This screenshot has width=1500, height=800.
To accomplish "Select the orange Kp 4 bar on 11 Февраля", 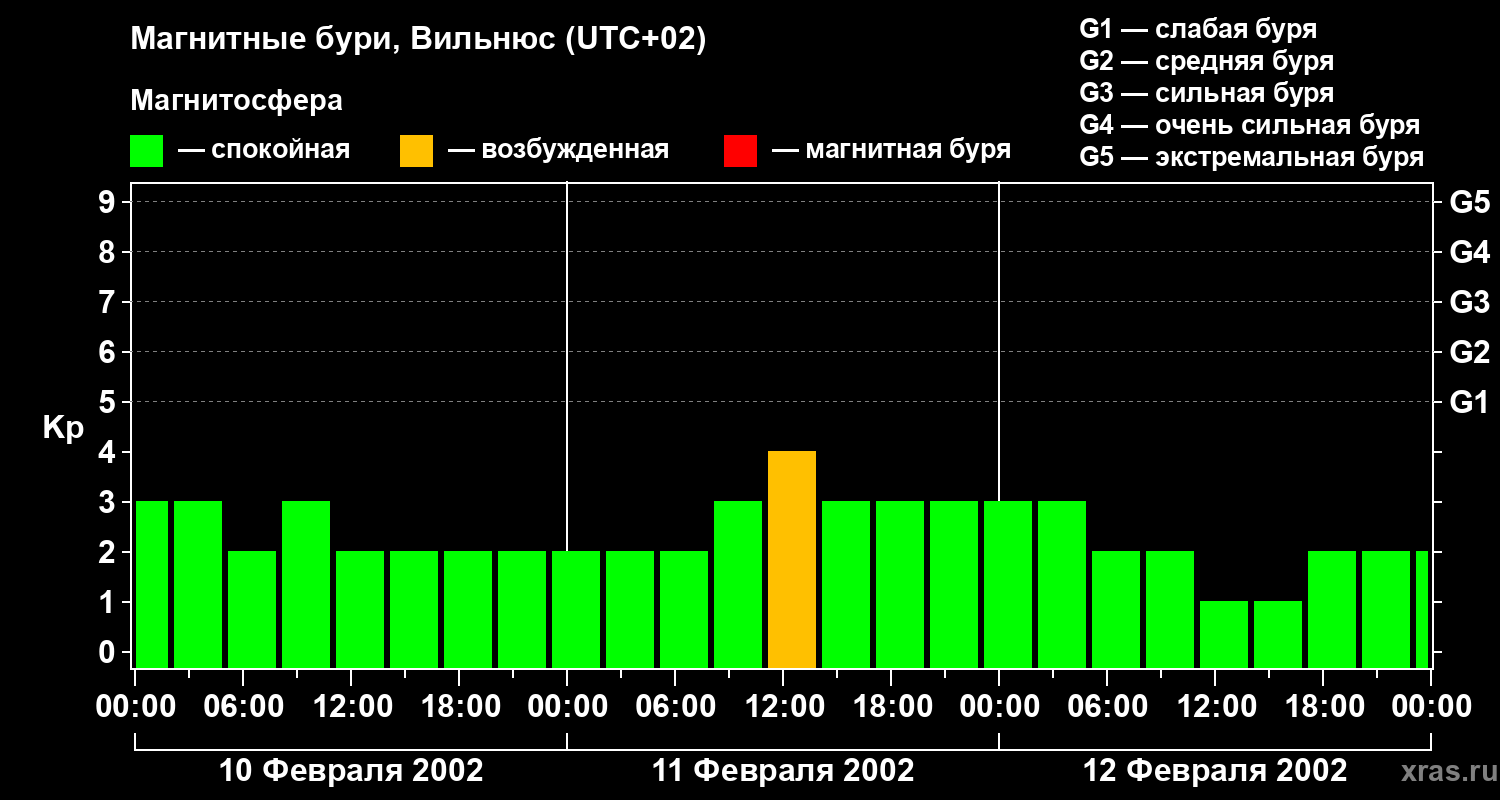I will [x=792, y=560].
